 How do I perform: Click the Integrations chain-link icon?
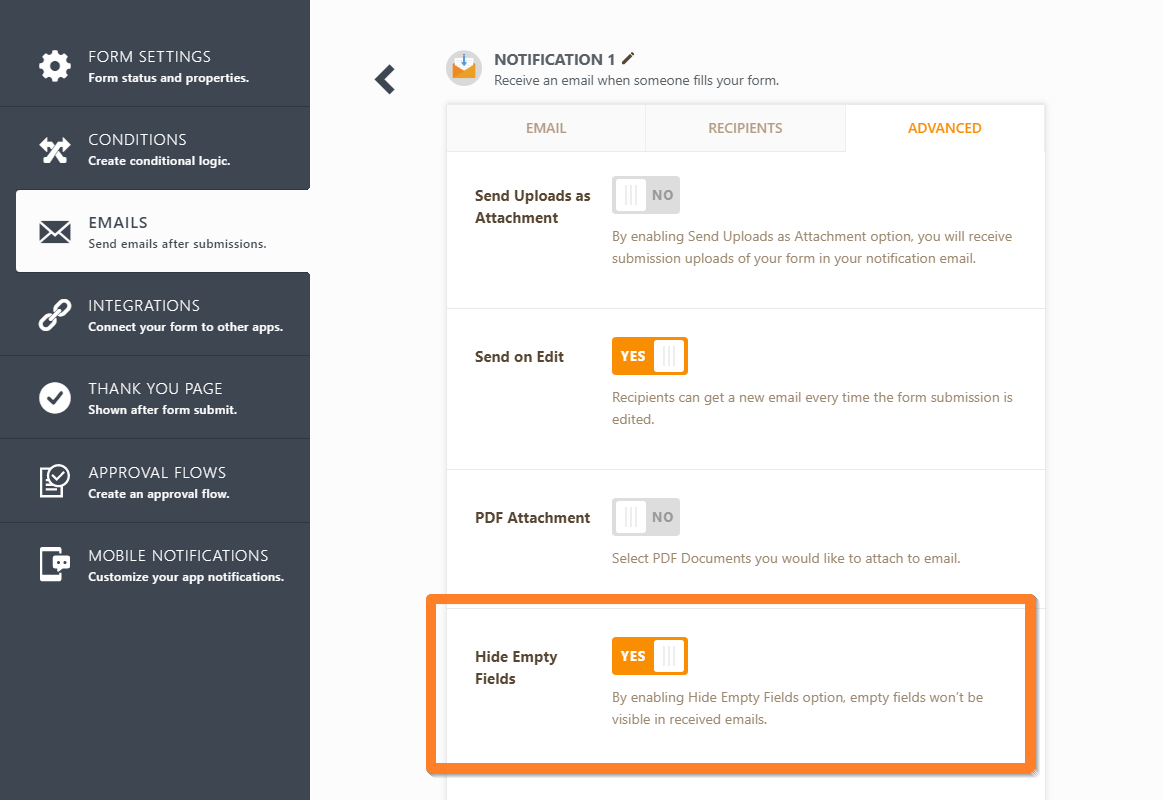(54, 315)
